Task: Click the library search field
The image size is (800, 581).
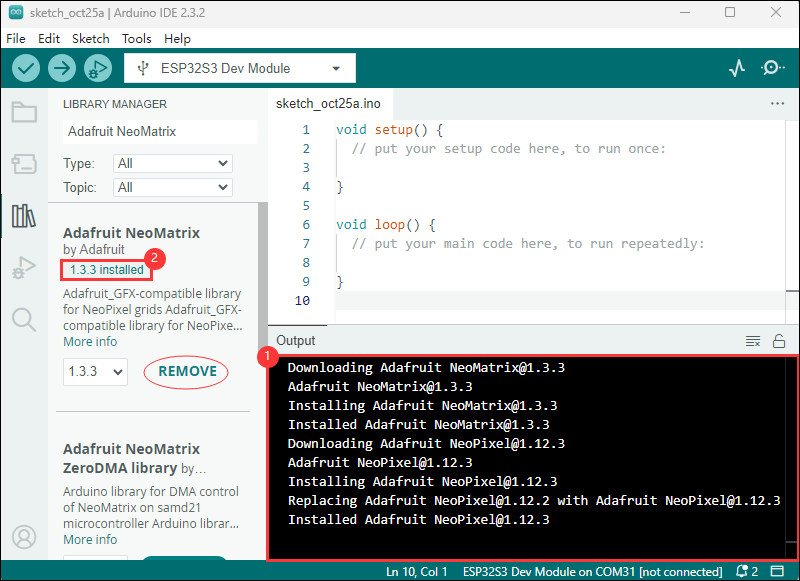Action: point(160,132)
